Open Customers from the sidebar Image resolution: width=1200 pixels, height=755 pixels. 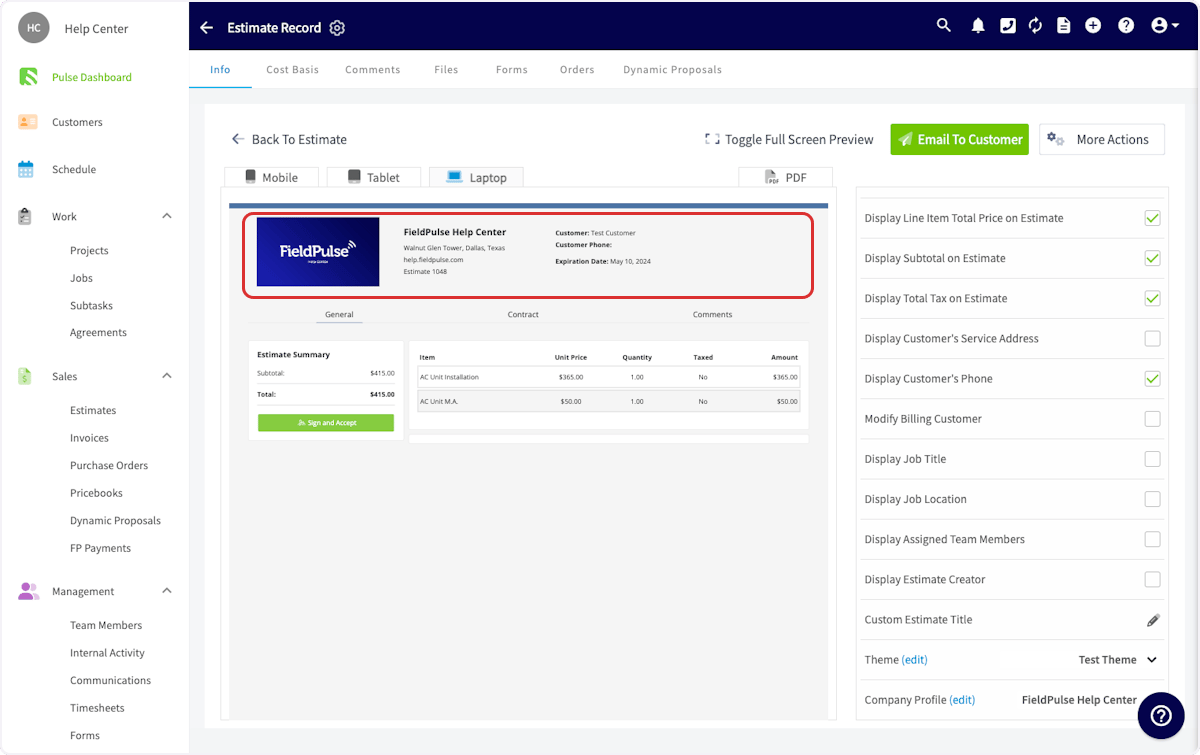77,122
